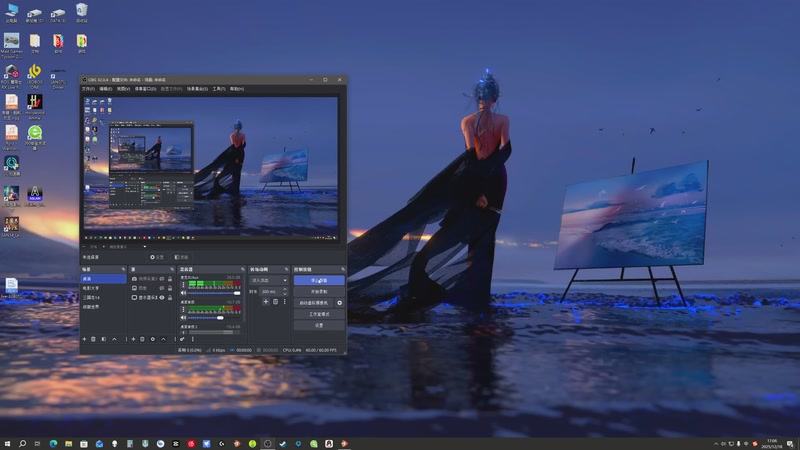Open virtual camera settings gear icon

(339, 303)
